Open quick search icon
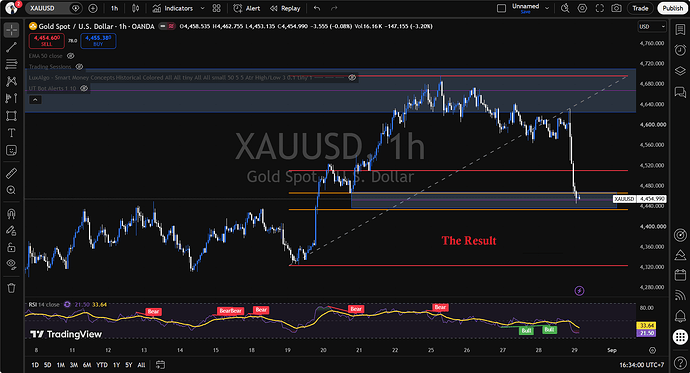Image resolution: width=690 pixels, height=373 pixels. (565, 8)
